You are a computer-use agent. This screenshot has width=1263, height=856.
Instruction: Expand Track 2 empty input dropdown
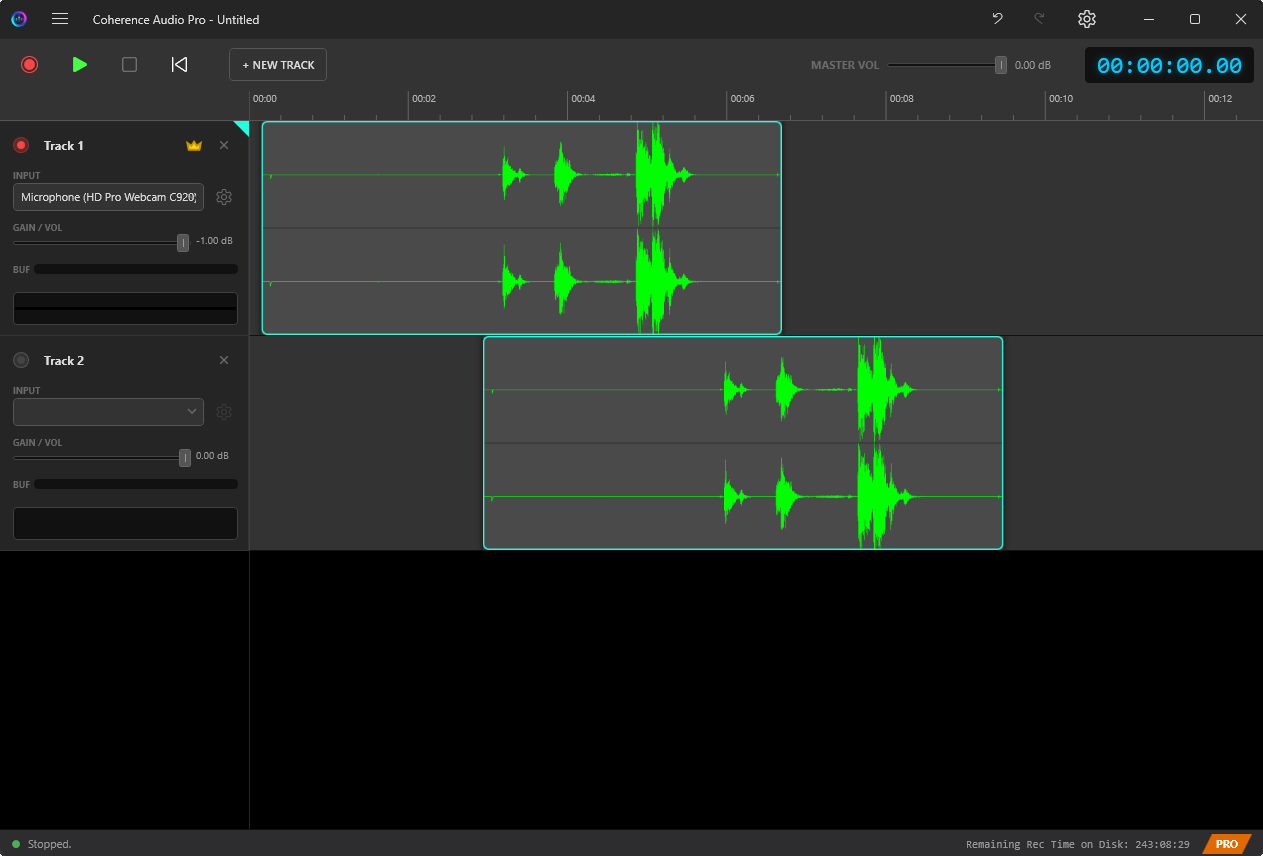(108, 412)
